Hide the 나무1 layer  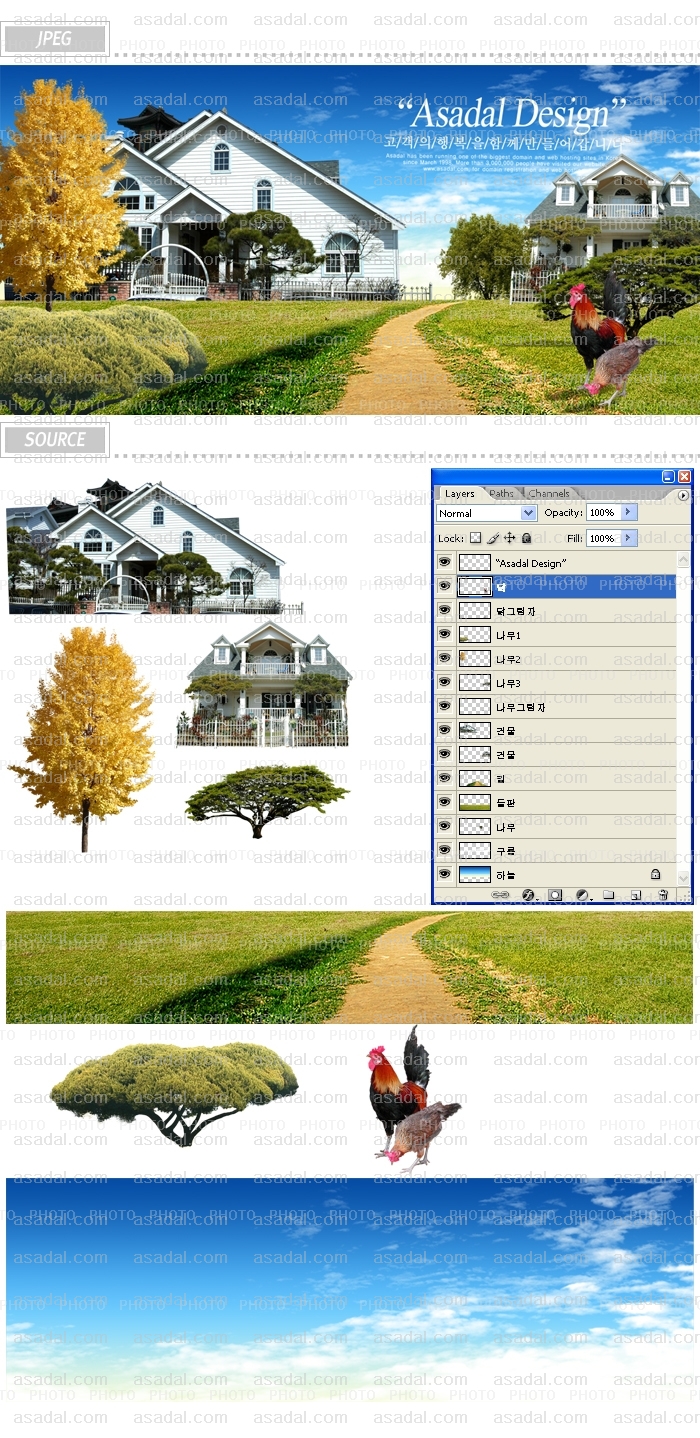pos(445,634)
